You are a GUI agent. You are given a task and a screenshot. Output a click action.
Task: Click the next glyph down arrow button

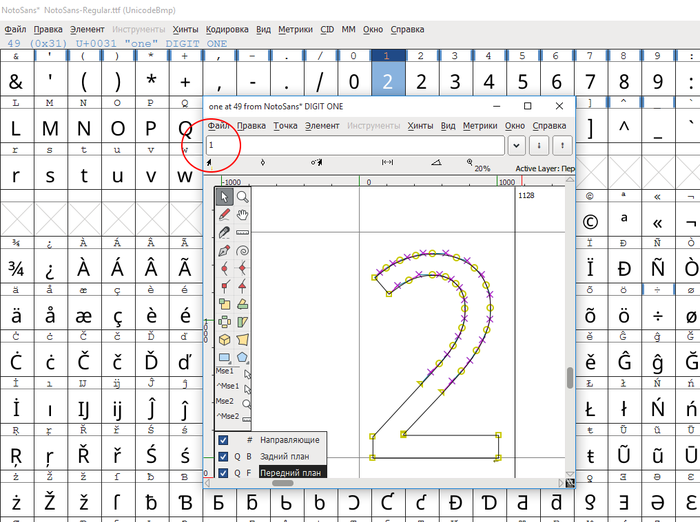click(x=539, y=145)
